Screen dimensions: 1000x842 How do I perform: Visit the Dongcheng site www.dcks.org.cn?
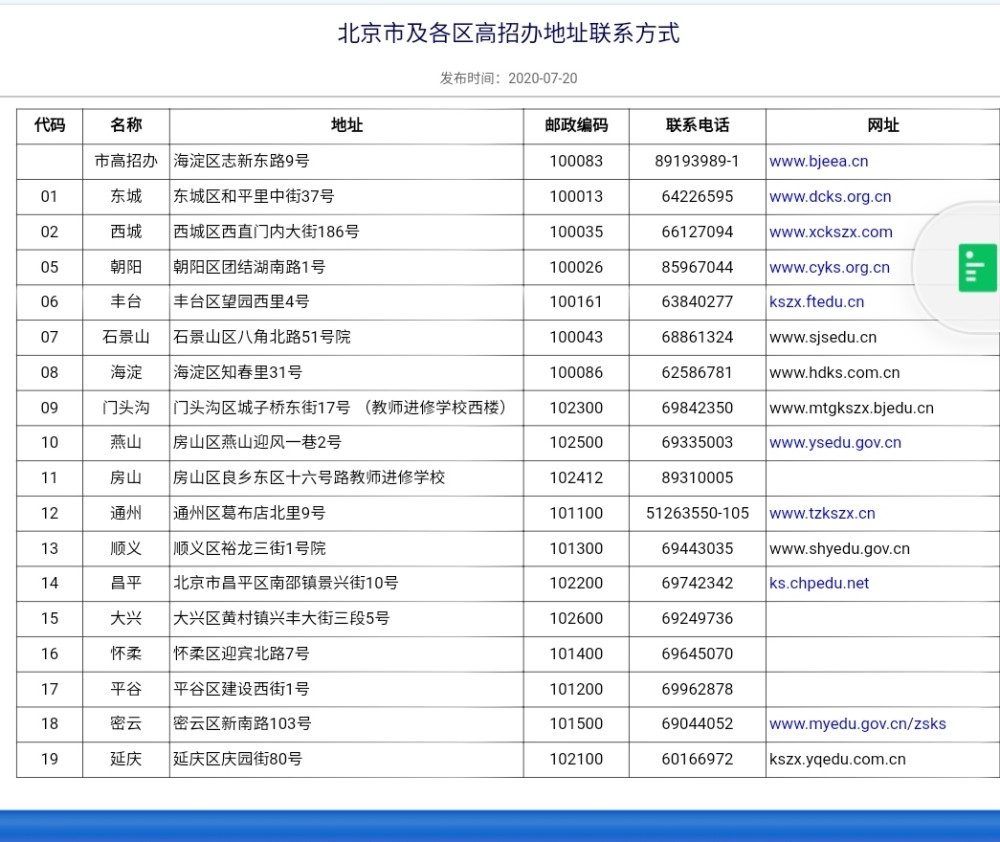click(x=829, y=197)
